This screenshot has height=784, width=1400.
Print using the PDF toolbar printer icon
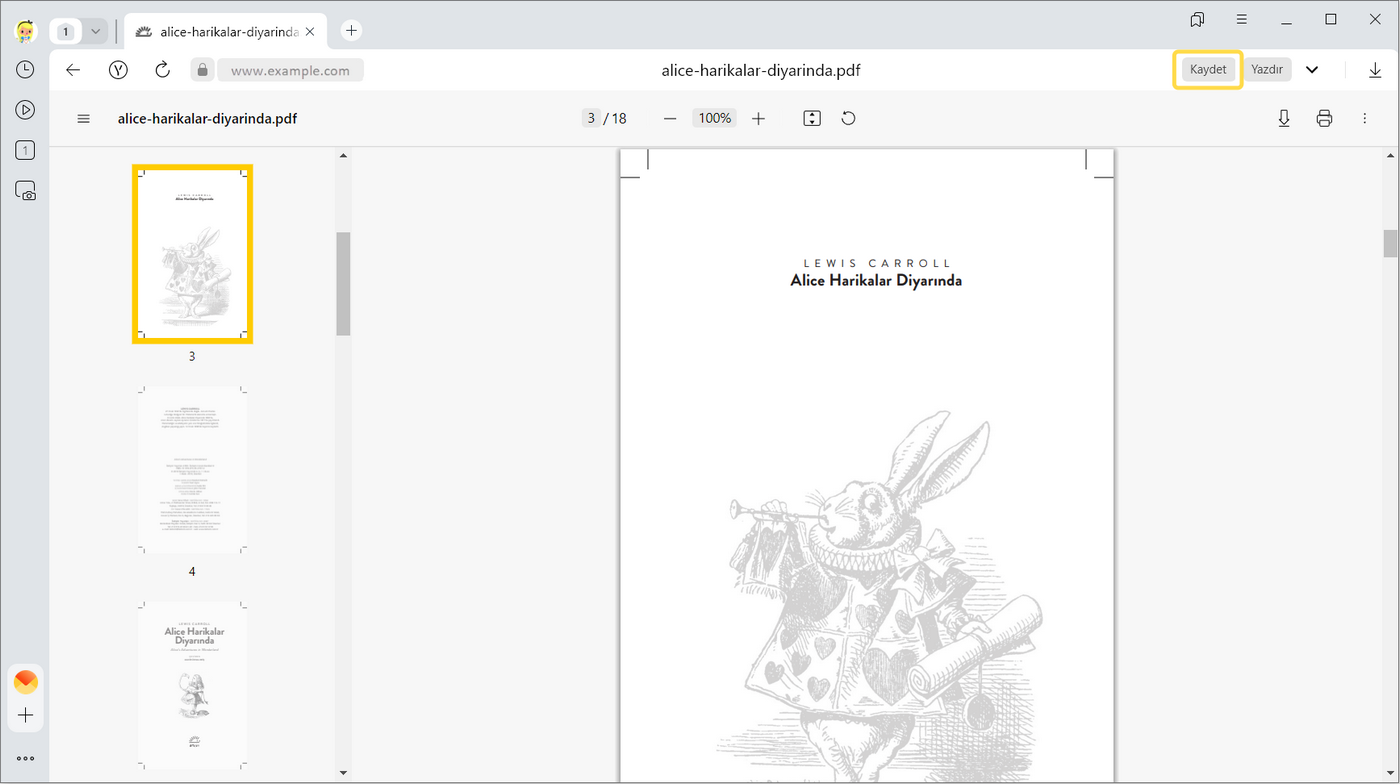1324,118
